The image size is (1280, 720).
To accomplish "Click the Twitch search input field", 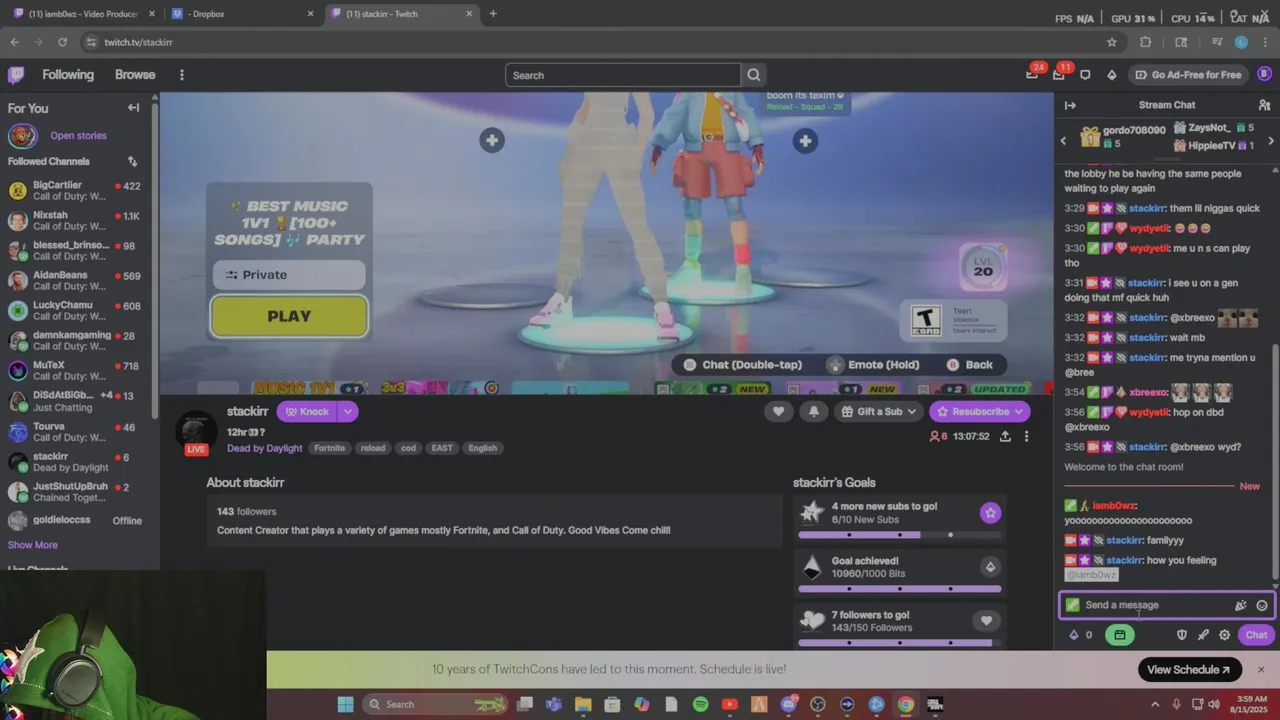I will coord(623,75).
